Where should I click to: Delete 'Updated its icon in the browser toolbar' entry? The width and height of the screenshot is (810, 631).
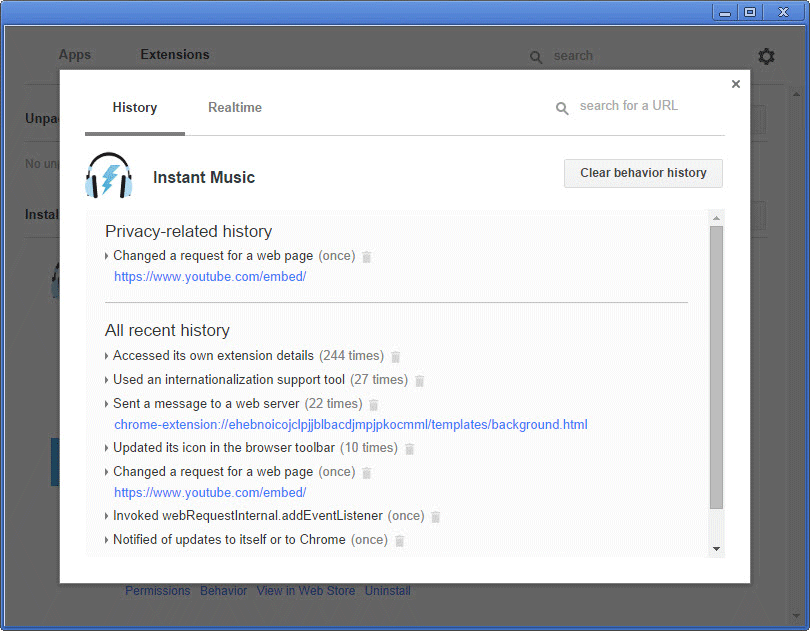[x=409, y=449]
